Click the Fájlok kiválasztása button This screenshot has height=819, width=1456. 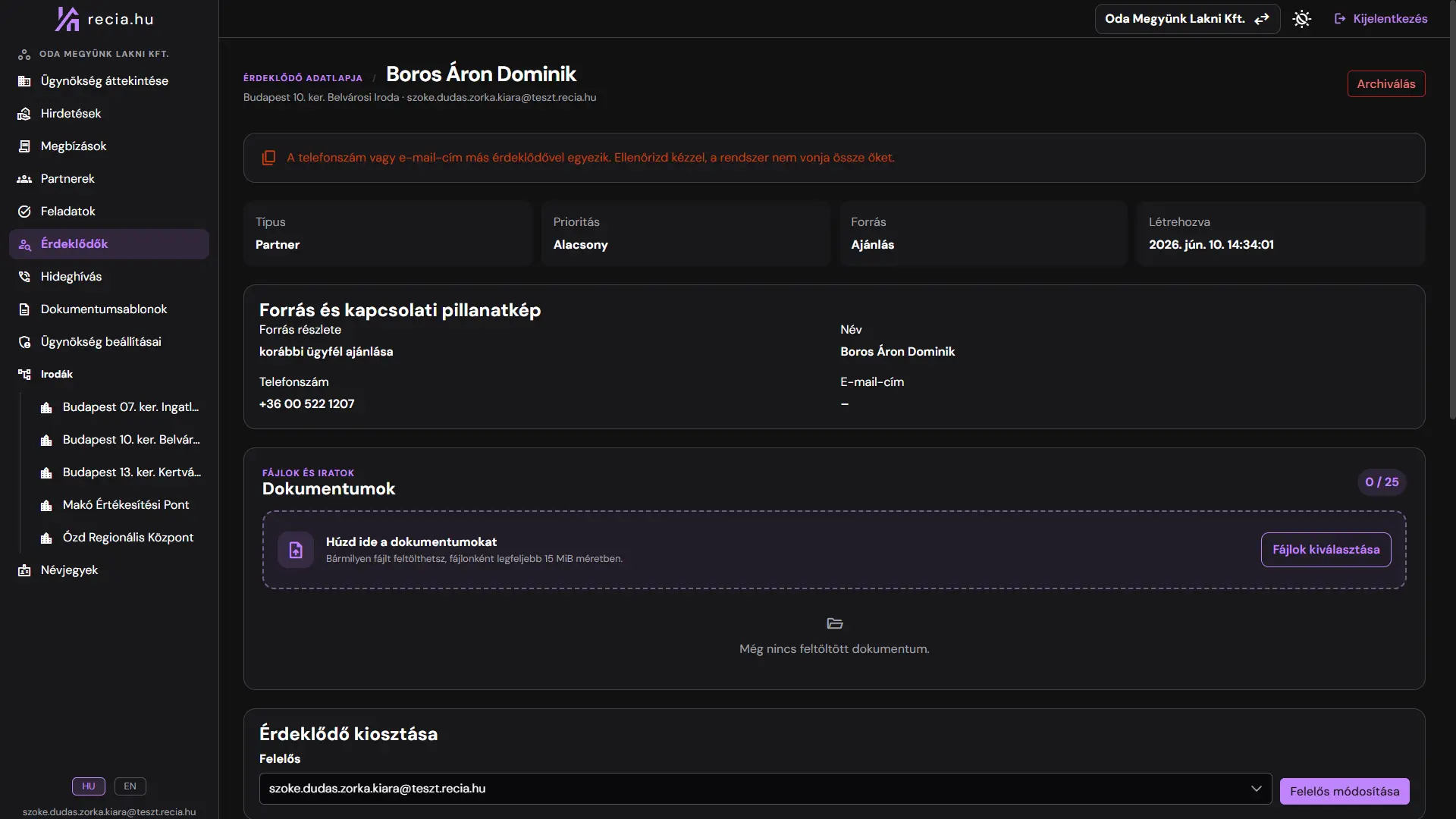[1326, 550]
